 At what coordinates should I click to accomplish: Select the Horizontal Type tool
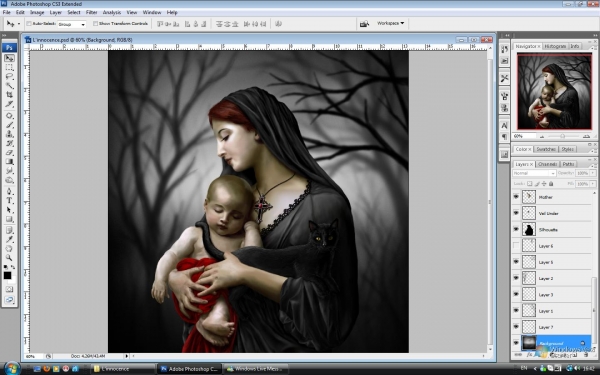(x=9, y=201)
